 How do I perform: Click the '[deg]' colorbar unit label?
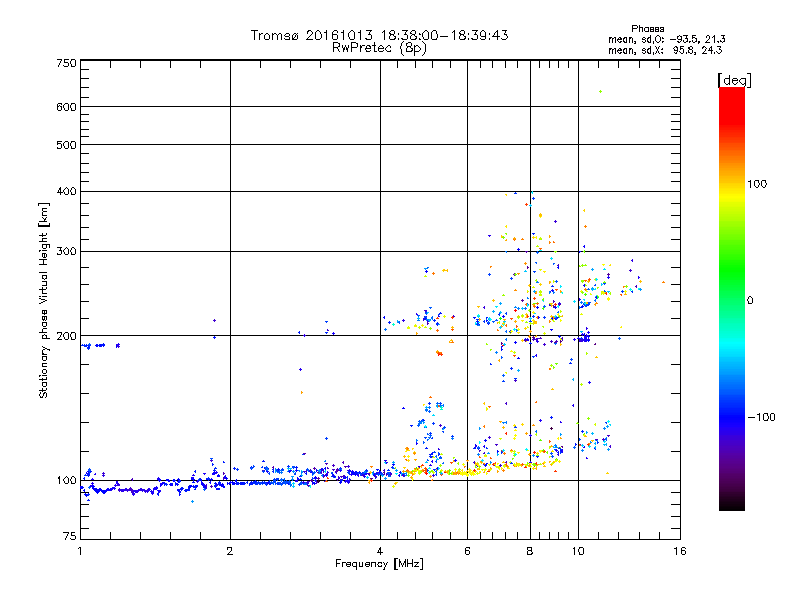point(734,80)
